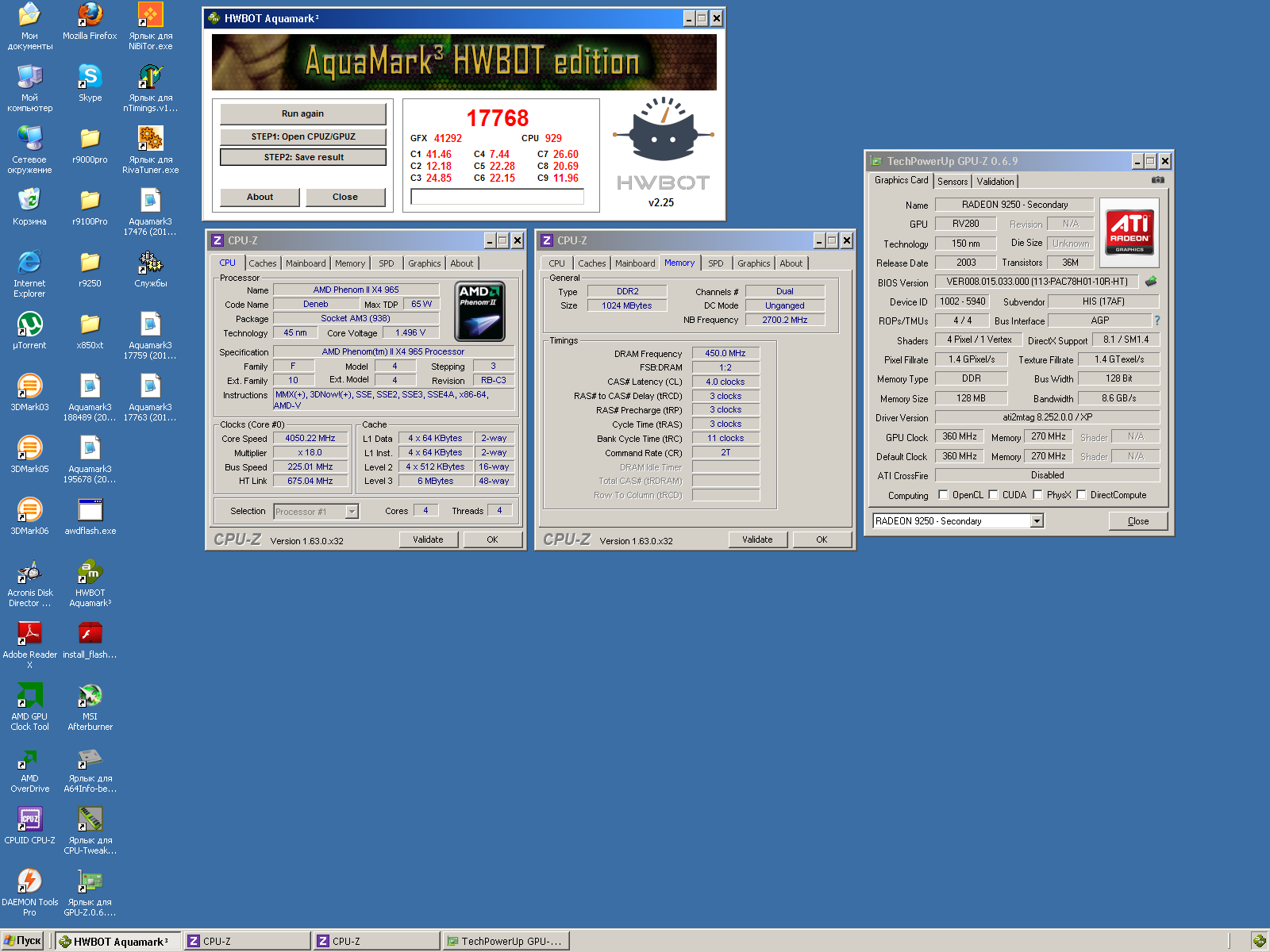Open the CPUID CPU-Z desktop icon
The height and width of the screenshot is (952, 1270).
click(29, 826)
